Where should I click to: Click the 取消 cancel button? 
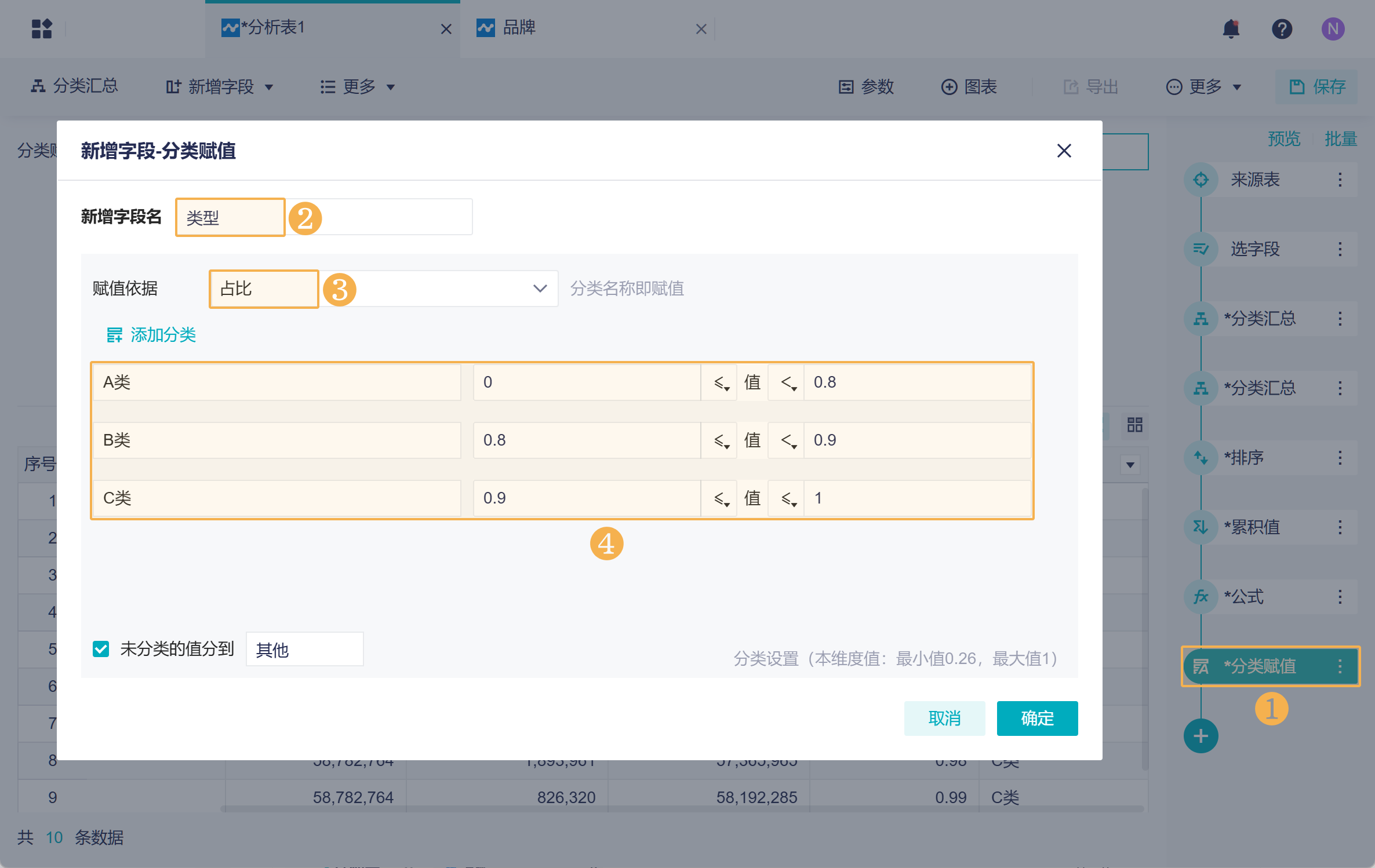[944, 719]
